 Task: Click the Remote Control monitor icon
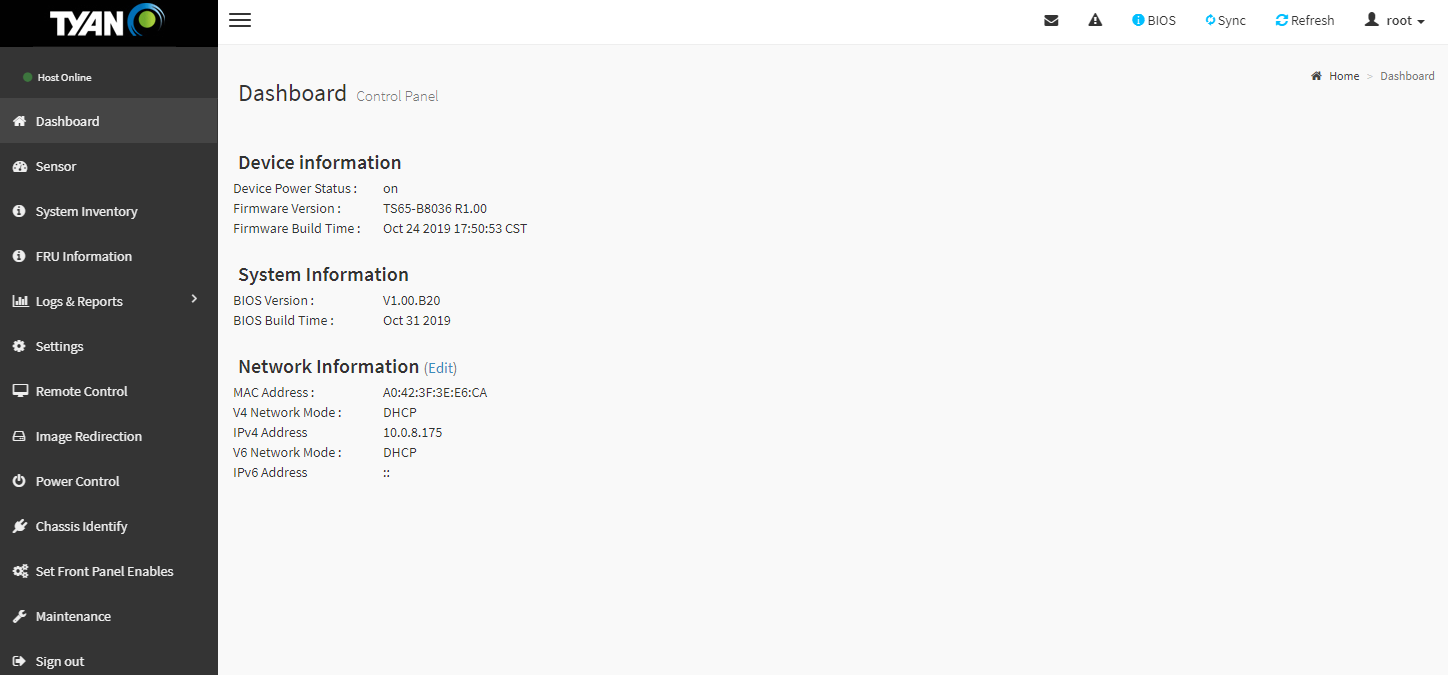(19, 392)
